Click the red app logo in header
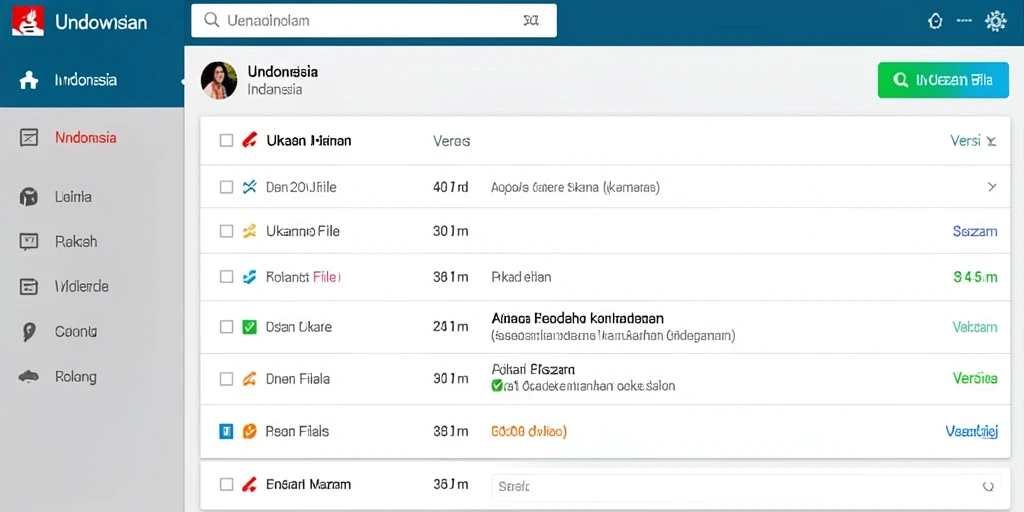This screenshot has width=1024, height=512. point(28,21)
